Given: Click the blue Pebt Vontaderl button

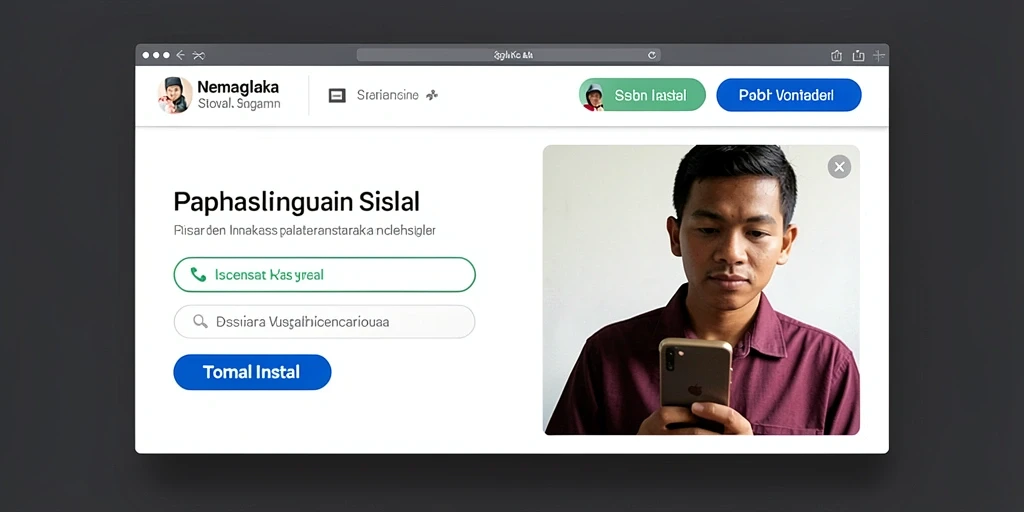Looking at the screenshot, I should (x=789, y=95).
